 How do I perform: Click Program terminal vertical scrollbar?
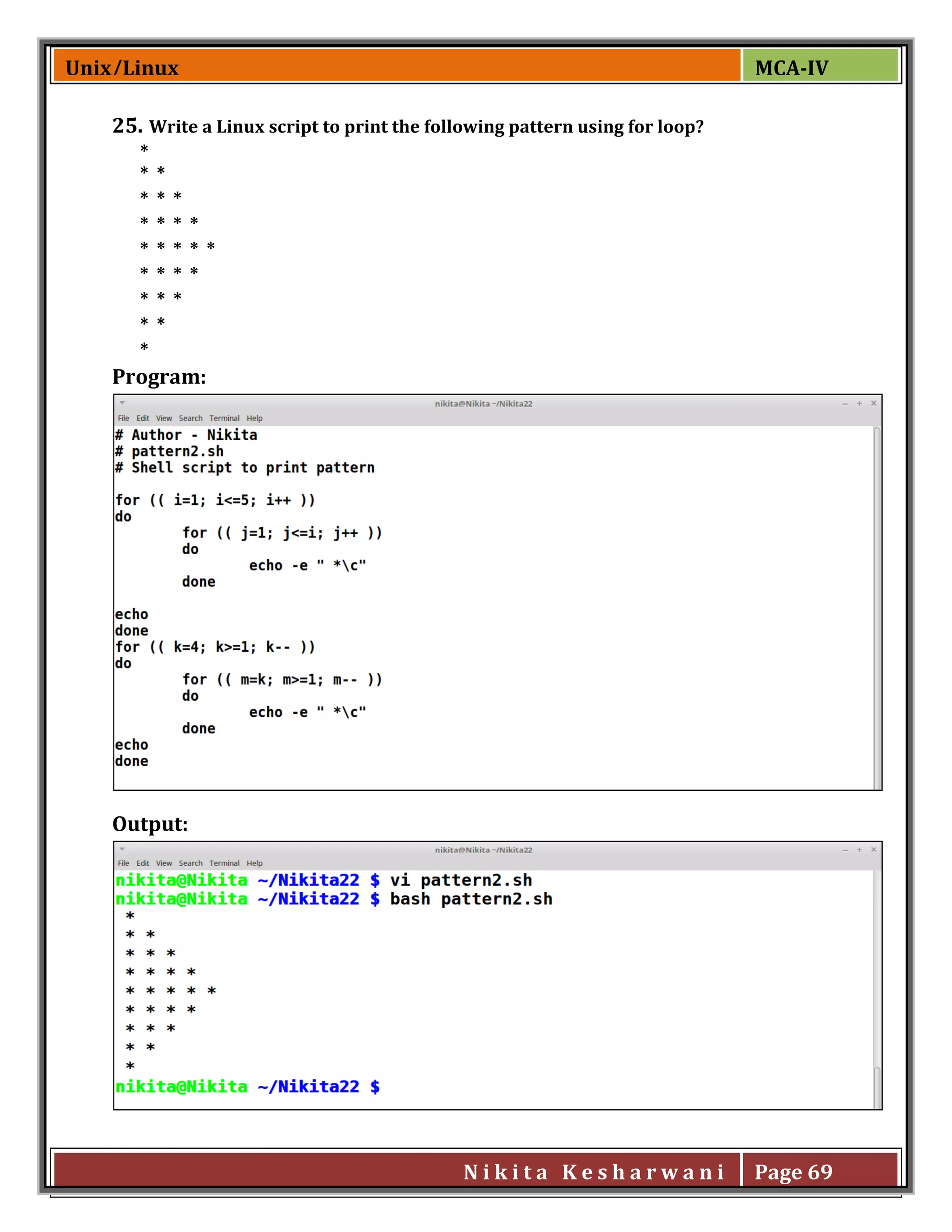pyautogui.click(x=877, y=608)
